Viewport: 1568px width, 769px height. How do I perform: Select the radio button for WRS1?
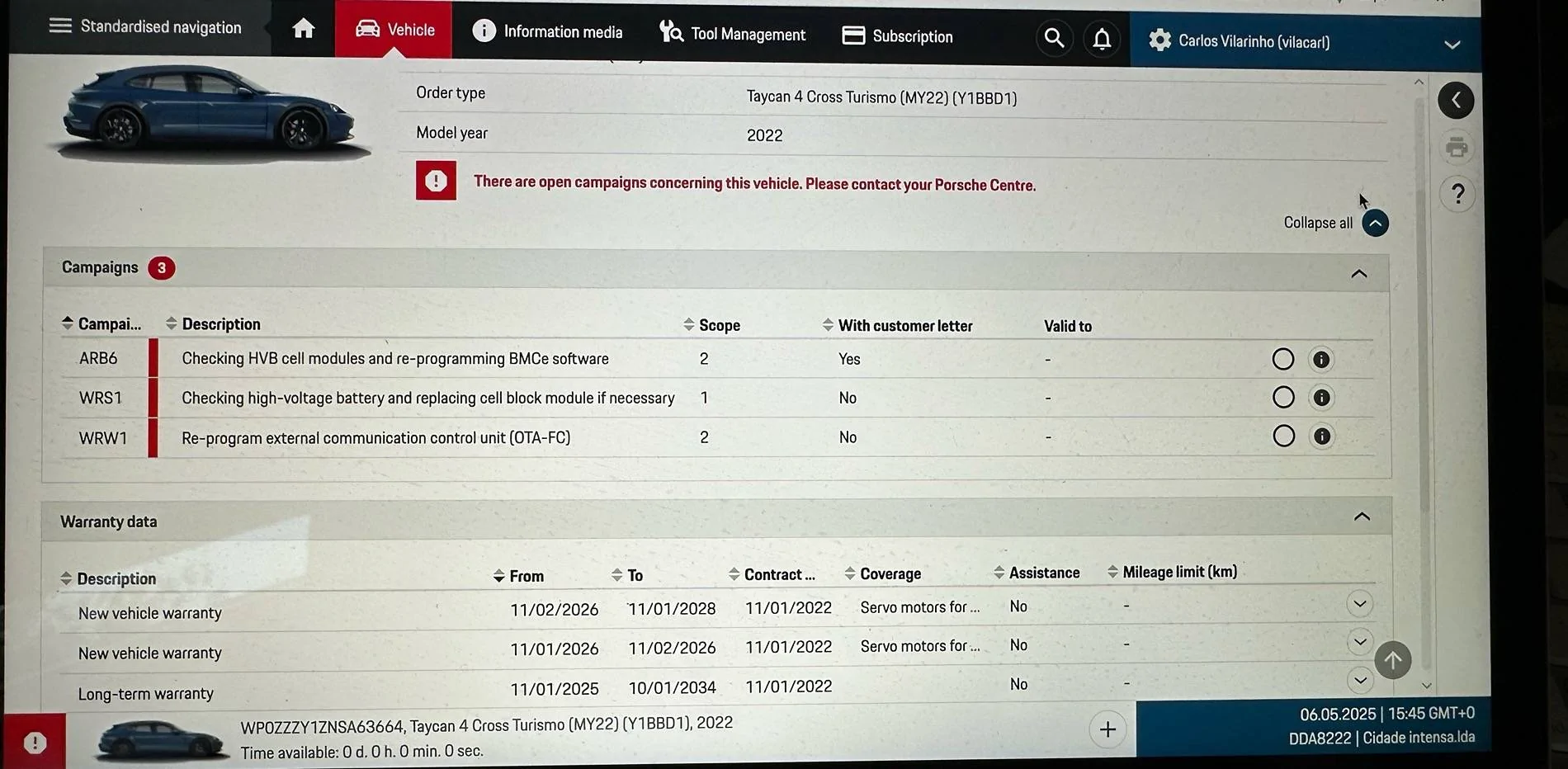pos(1283,398)
